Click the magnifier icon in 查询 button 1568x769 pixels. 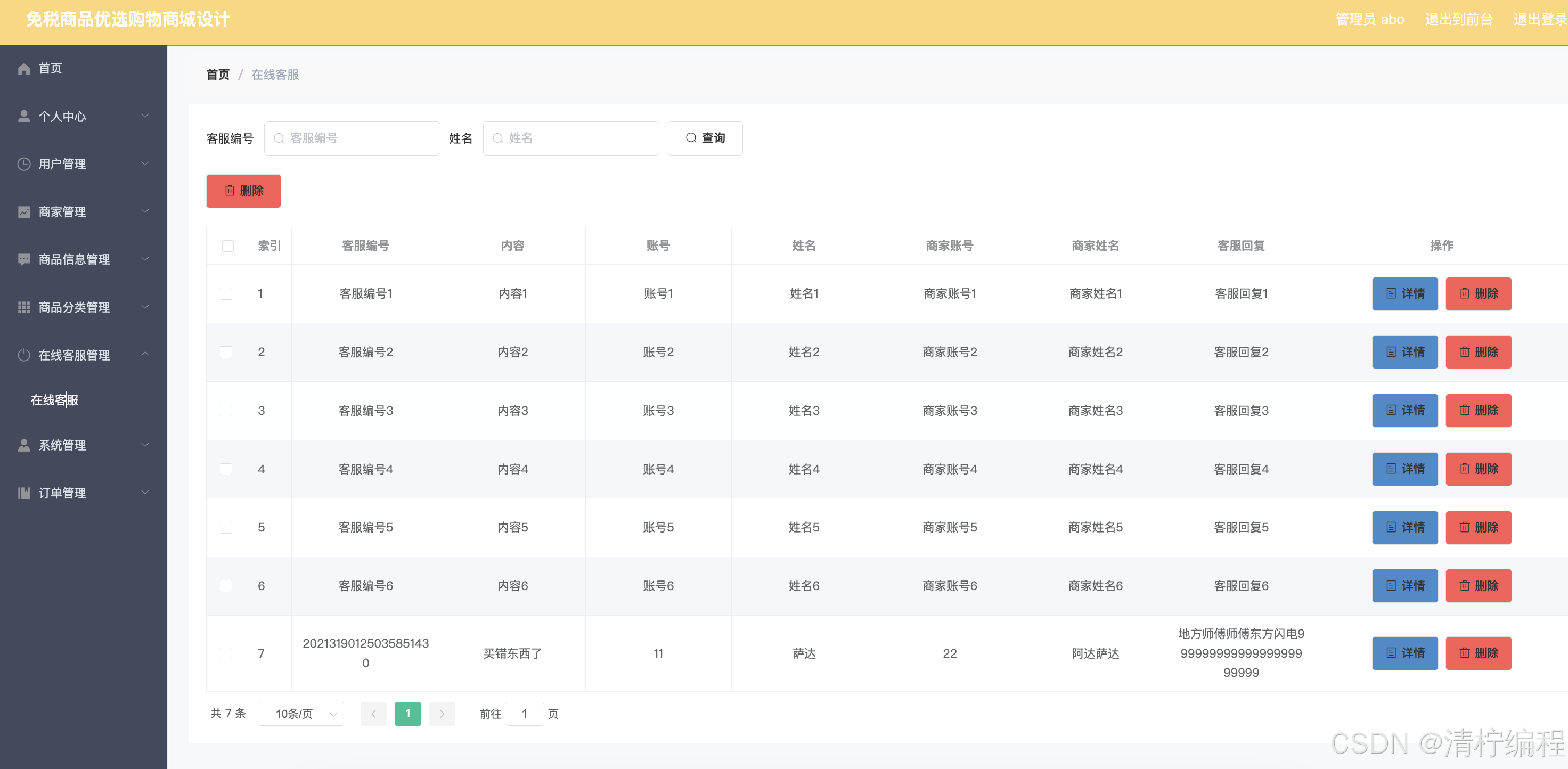coord(691,138)
